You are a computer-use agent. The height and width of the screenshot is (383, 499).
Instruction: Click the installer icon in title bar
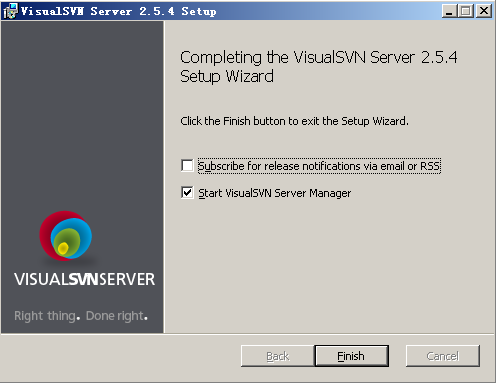coord(10,11)
